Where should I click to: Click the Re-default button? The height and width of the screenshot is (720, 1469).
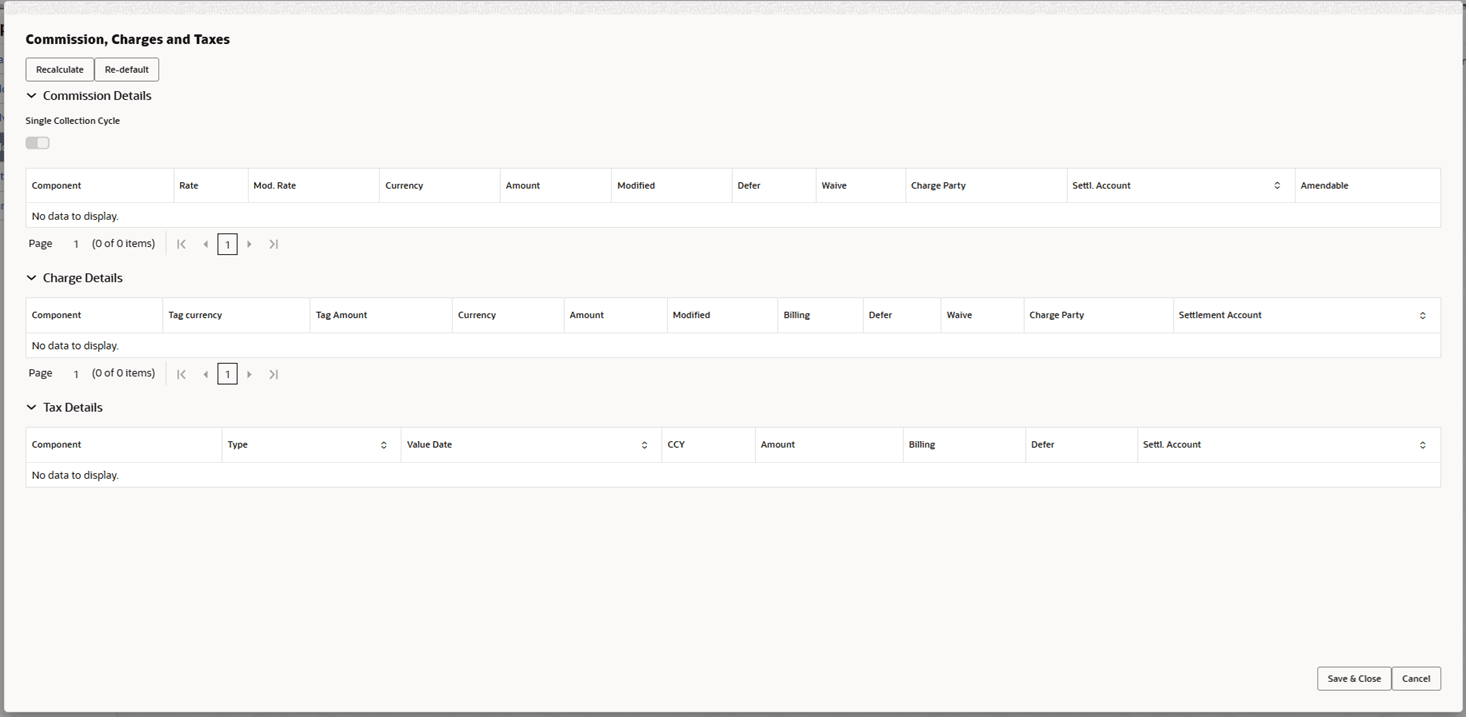126,69
